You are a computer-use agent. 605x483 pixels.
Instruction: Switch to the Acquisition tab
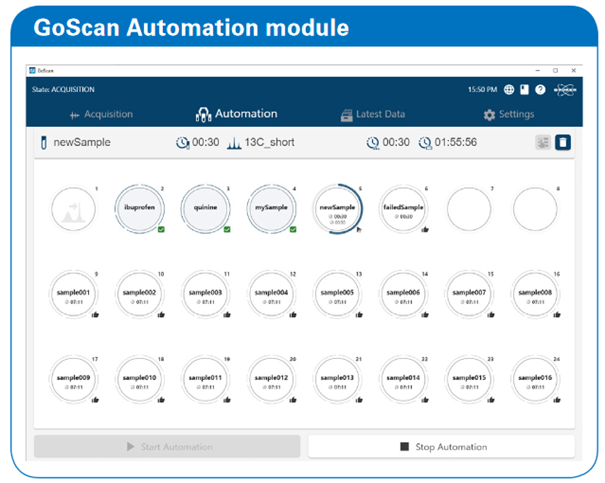coord(101,114)
